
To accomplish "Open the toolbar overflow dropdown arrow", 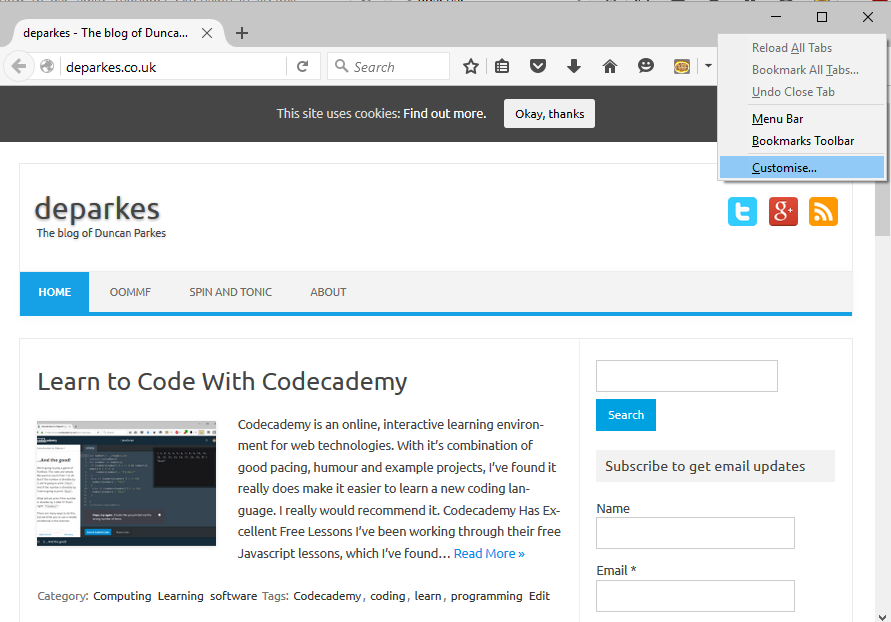I will click(x=707, y=66).
